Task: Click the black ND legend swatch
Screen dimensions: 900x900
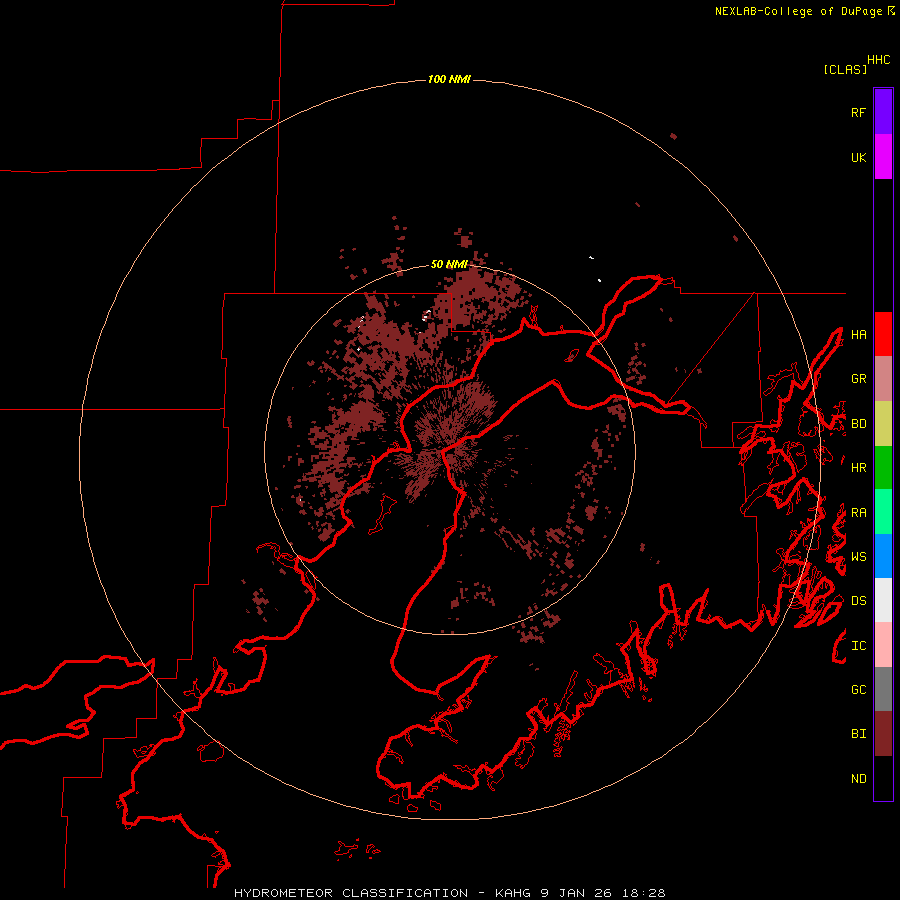Action: click(x=883, y=778)
